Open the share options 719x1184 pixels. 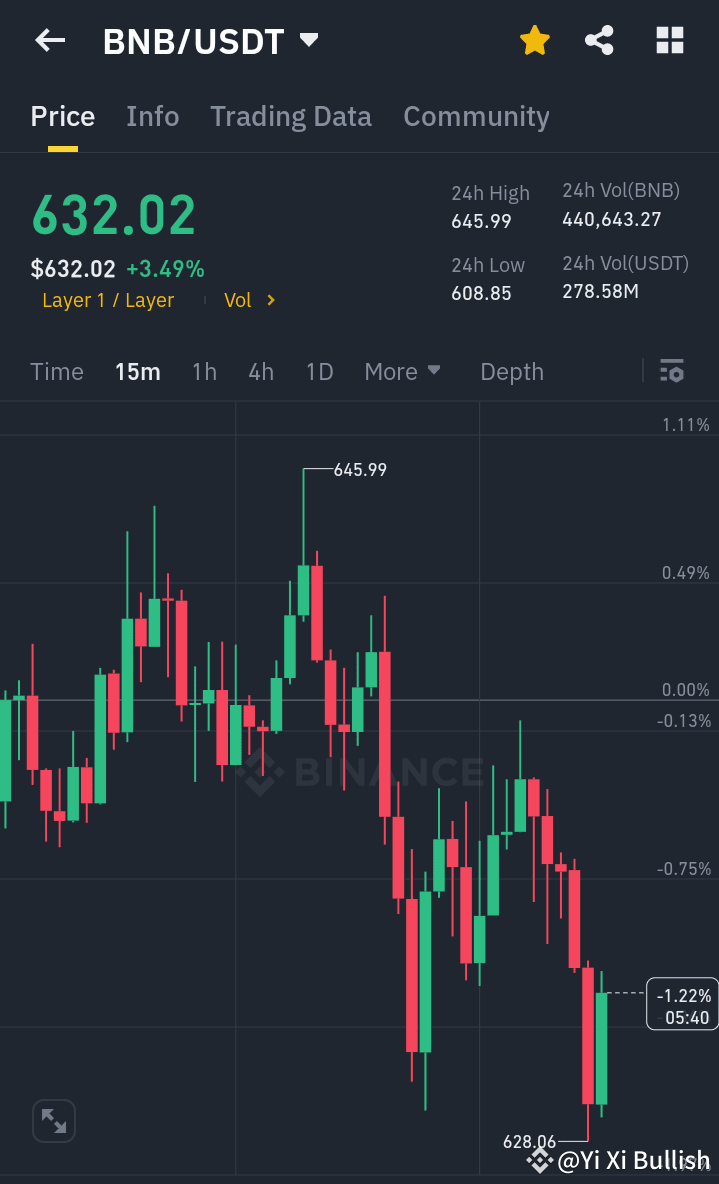coord(599,40)
